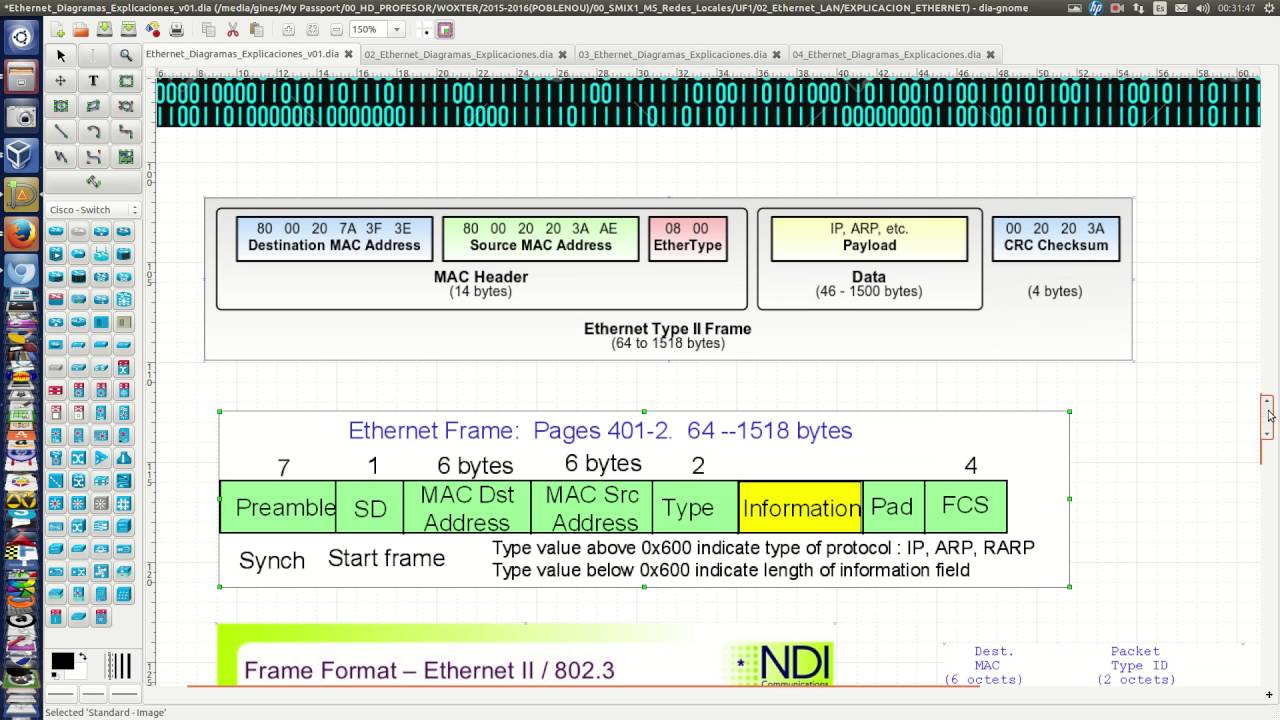Select the Modify pointer tool
Screen dimensions: 1280x720
pos(61,56)
